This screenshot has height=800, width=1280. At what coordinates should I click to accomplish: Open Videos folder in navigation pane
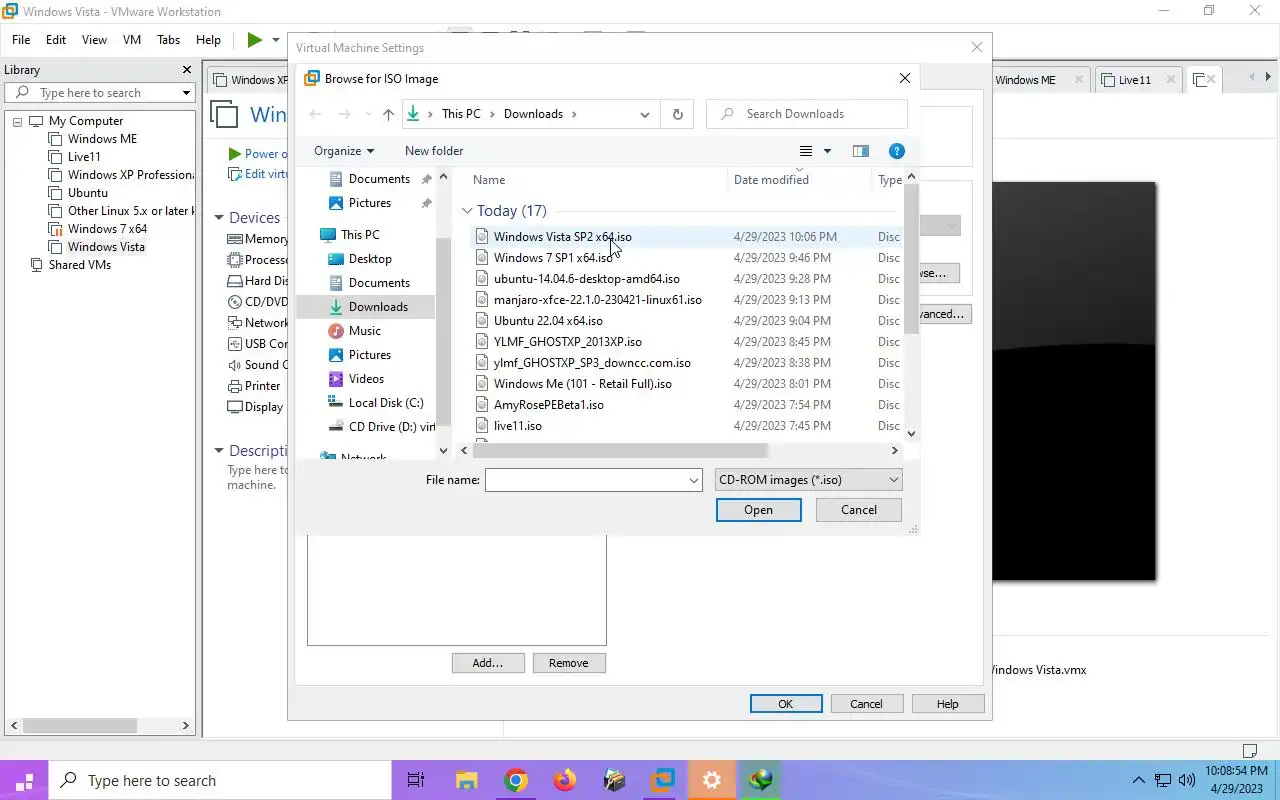(x=366, y=379)
